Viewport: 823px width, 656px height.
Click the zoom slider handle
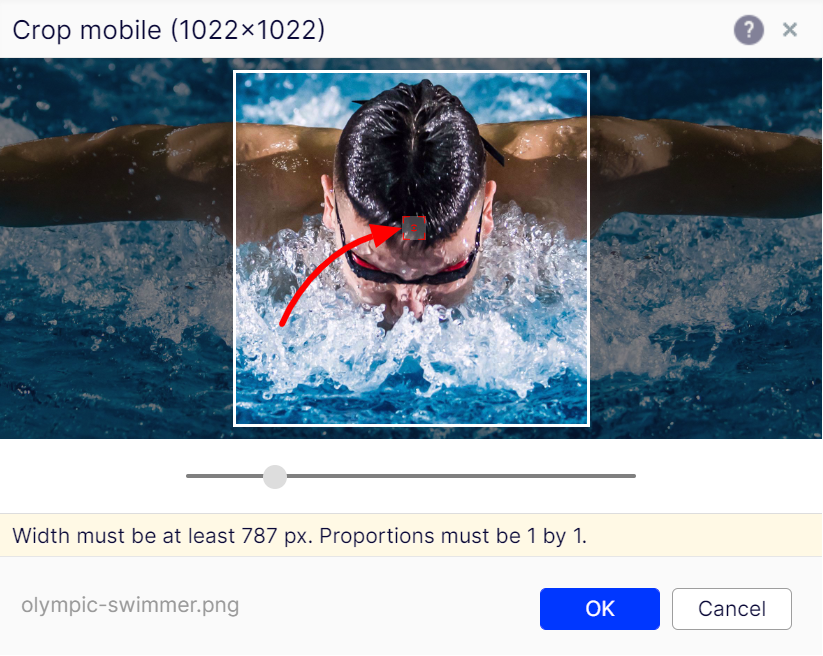click(275, 477)
